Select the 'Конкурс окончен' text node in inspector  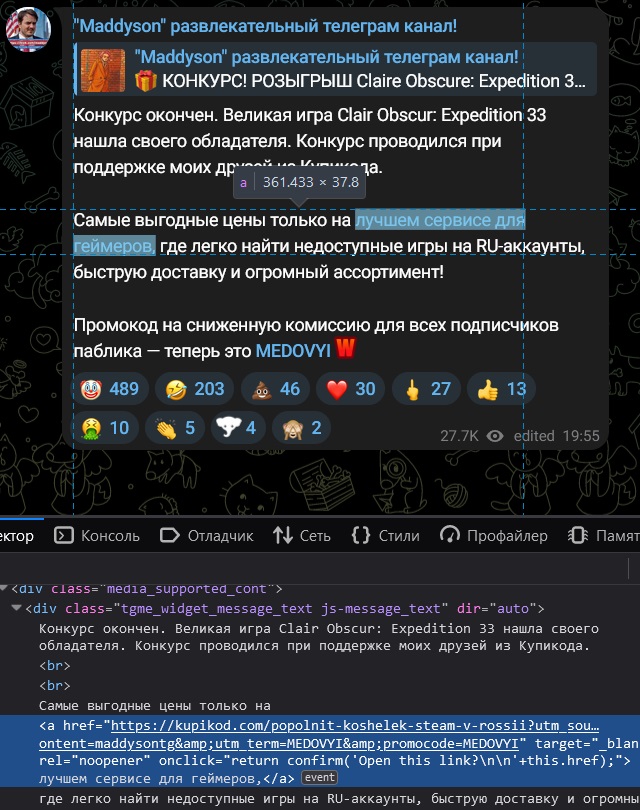click(x=319, y=637)
